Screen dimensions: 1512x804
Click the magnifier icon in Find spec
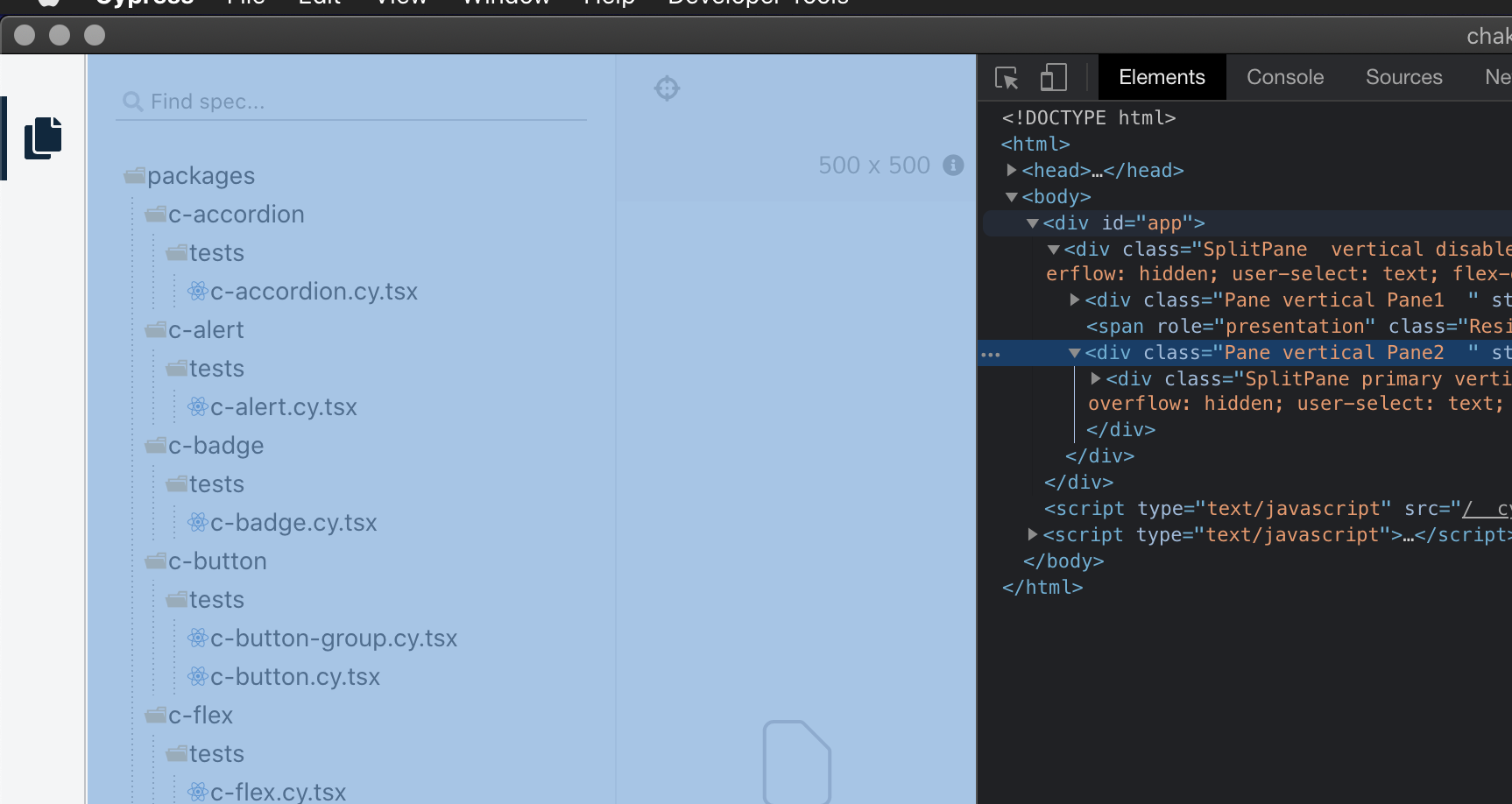coord(133,102)
